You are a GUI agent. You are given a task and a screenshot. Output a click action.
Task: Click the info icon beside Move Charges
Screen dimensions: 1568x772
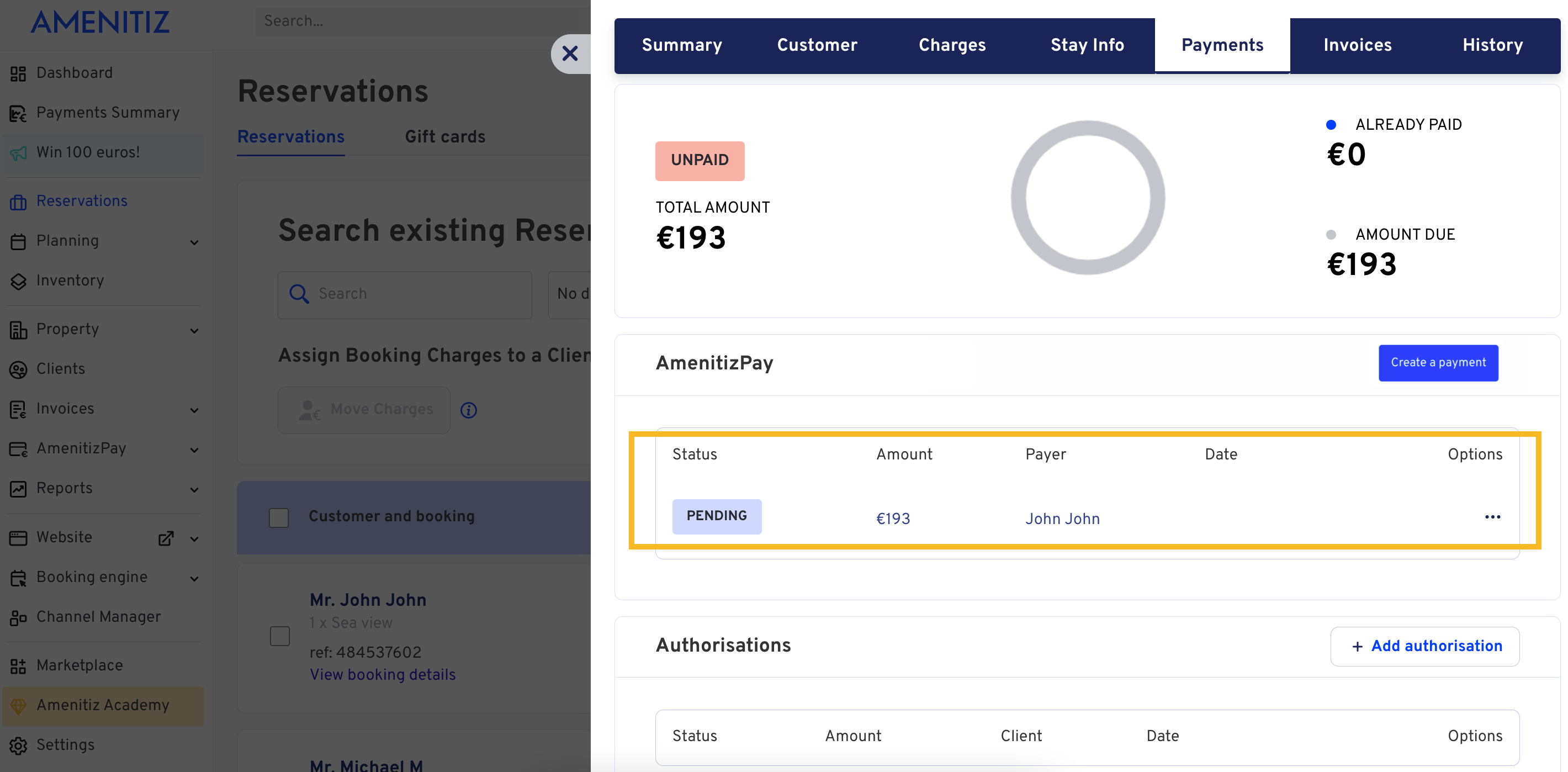click(x=468, y=410)
